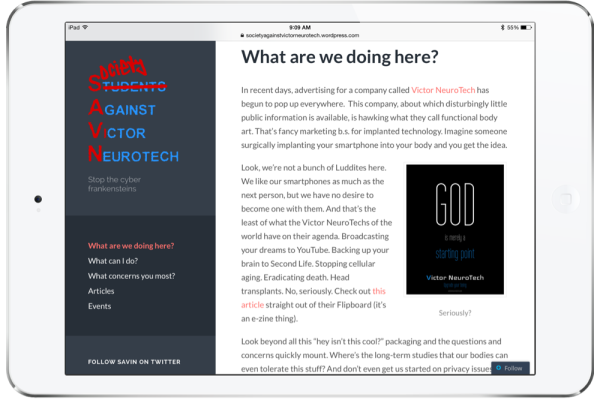
Task: Go to 'What concerns you most?' page
Action: pos(132,276)
